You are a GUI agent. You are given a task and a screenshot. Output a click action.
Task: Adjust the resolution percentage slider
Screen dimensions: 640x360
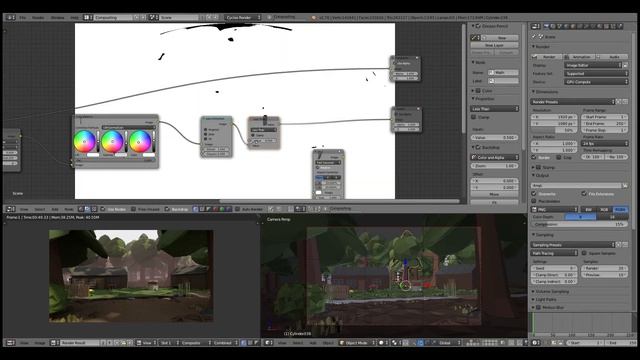[554, 130]
